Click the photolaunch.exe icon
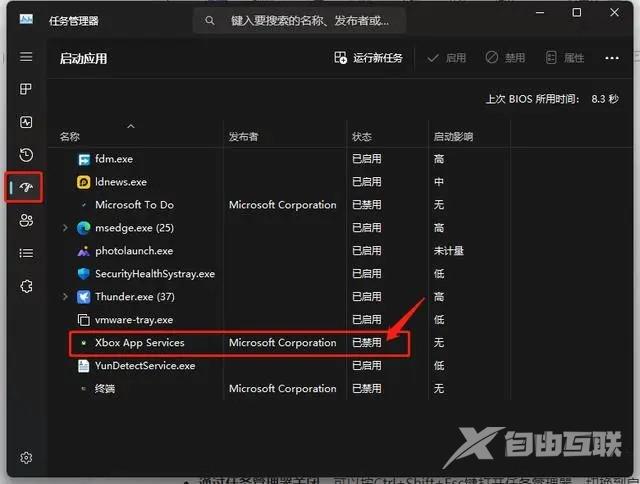This screenshot has width=640, height=484. point(84,251)
